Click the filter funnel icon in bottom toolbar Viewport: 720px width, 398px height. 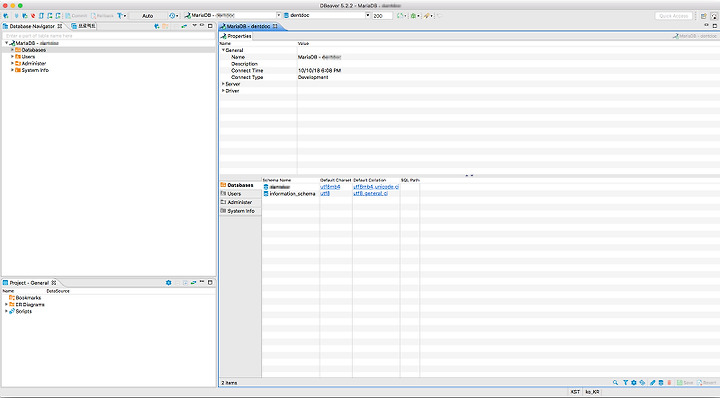pos(625,382)
